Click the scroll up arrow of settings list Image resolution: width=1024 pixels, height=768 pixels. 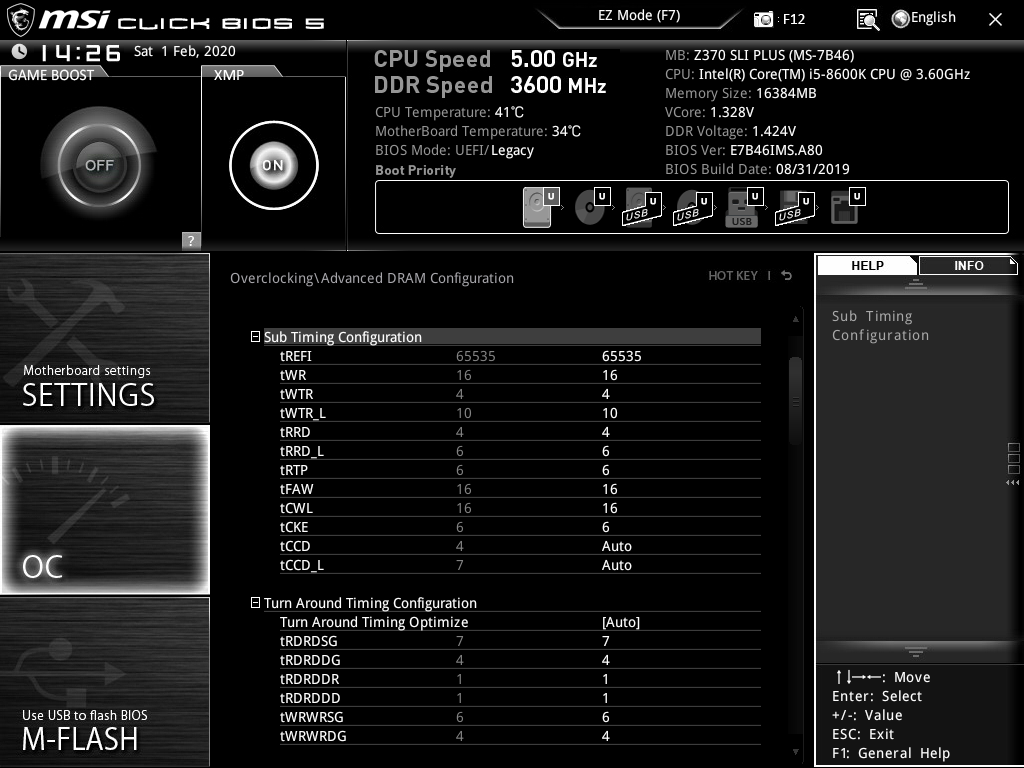pos(795,319)
